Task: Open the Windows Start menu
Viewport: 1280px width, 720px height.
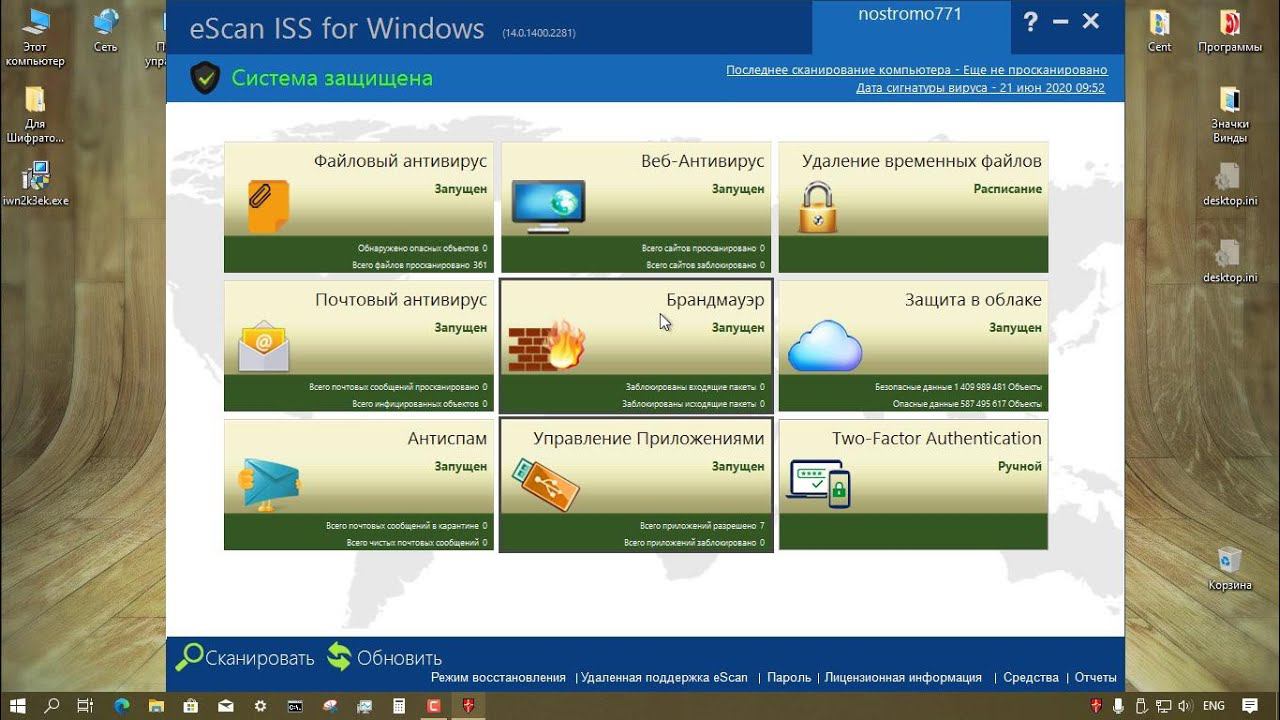Action: pos(18,706)
